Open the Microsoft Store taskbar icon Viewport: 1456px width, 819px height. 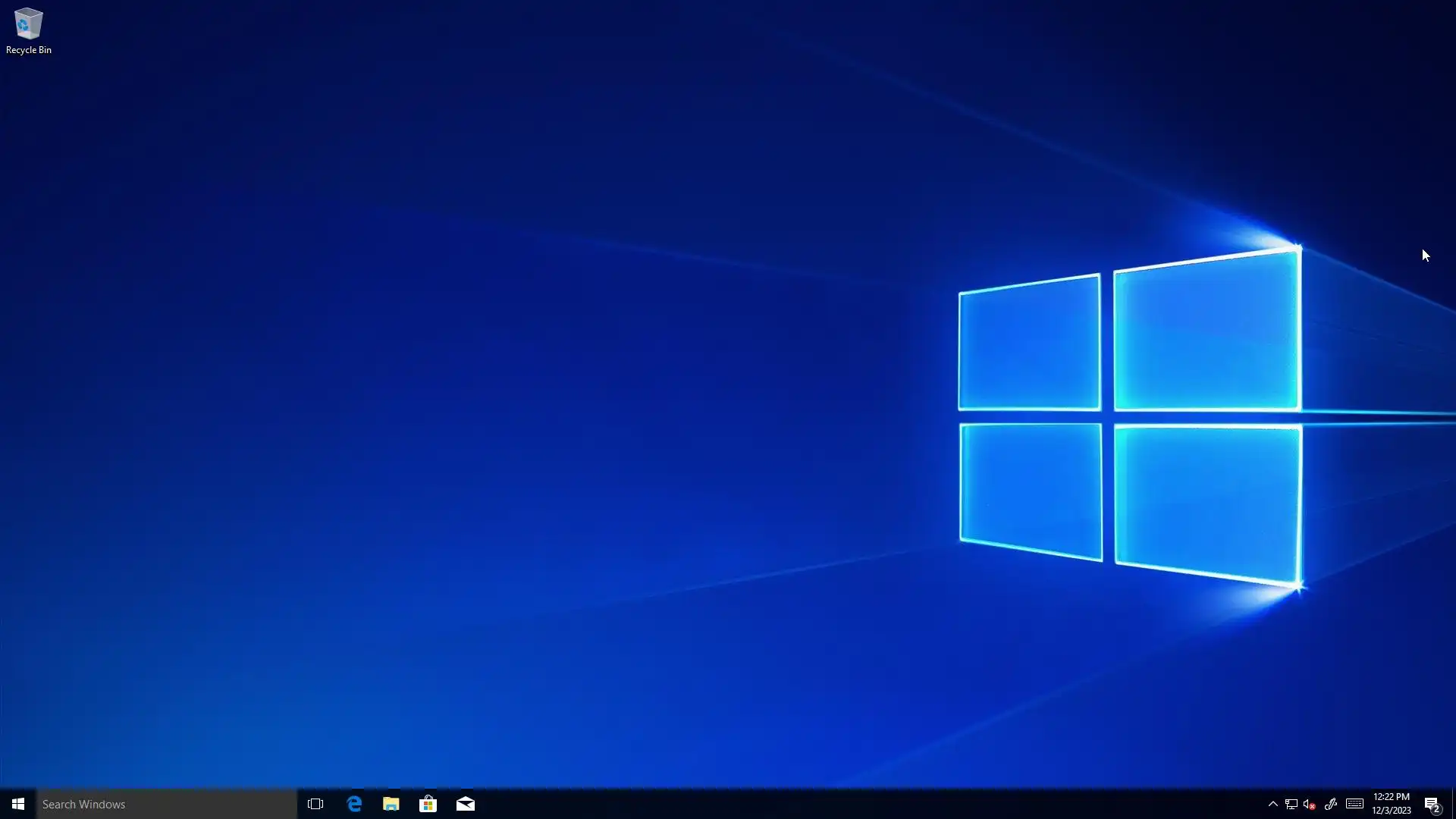428,804
